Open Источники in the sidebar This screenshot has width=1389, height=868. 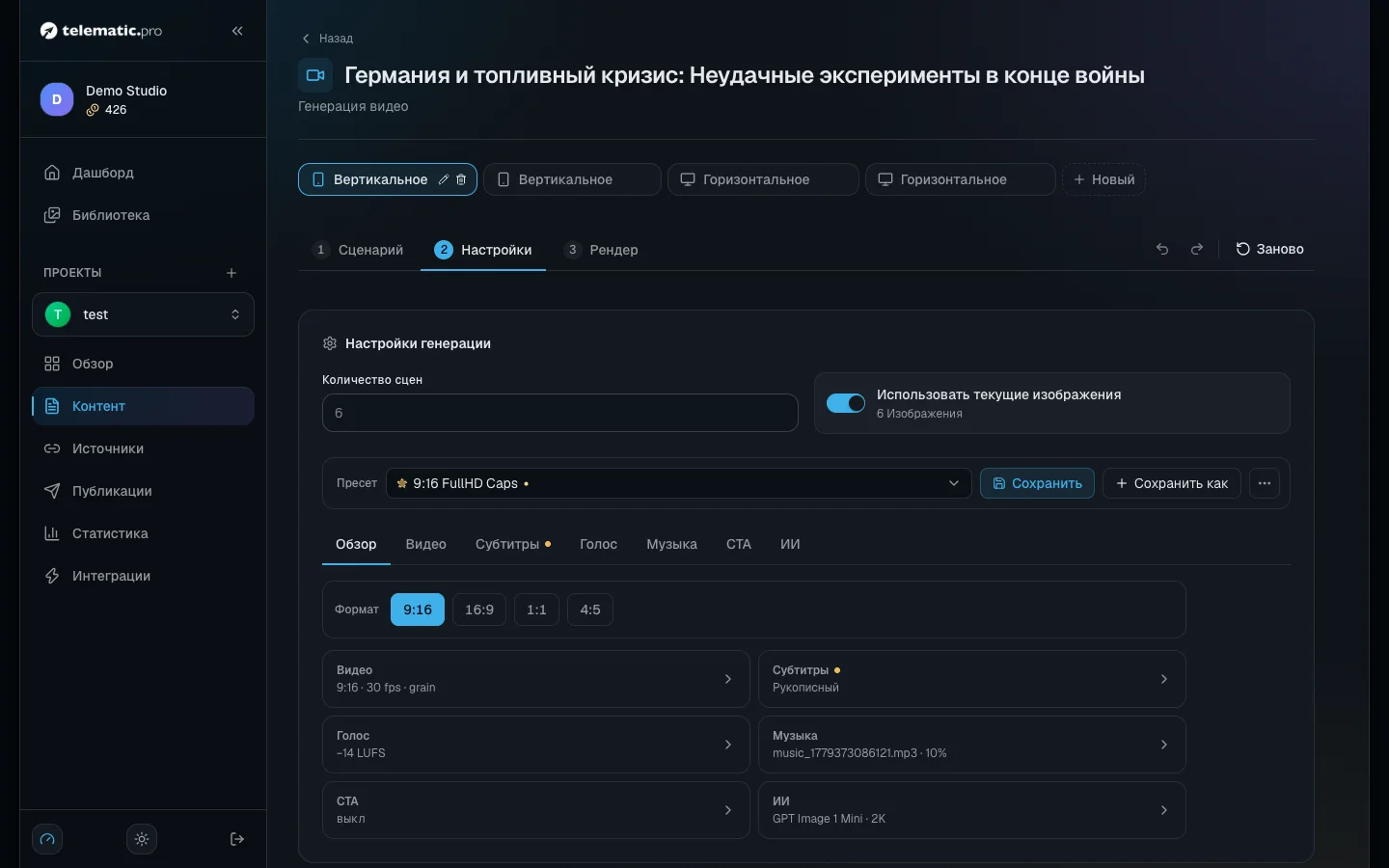[x=143, y=448]
